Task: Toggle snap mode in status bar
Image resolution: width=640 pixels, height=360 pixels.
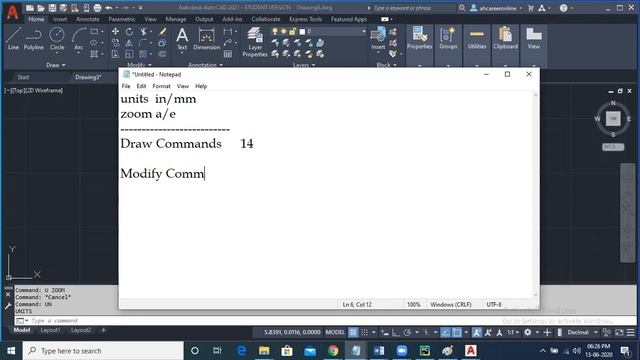Action: [364, 333]
